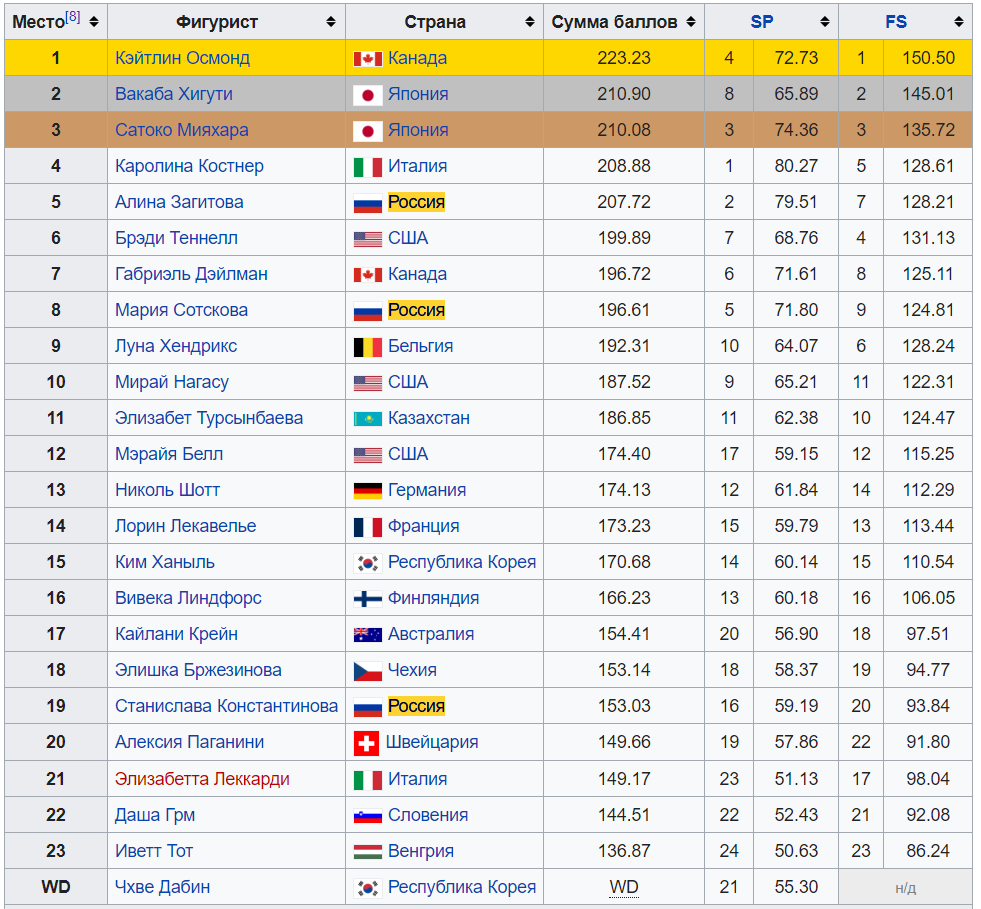The width and height of the screenshot is (981, 909).
Task: Open the SP header link
Action: [762, 22]
